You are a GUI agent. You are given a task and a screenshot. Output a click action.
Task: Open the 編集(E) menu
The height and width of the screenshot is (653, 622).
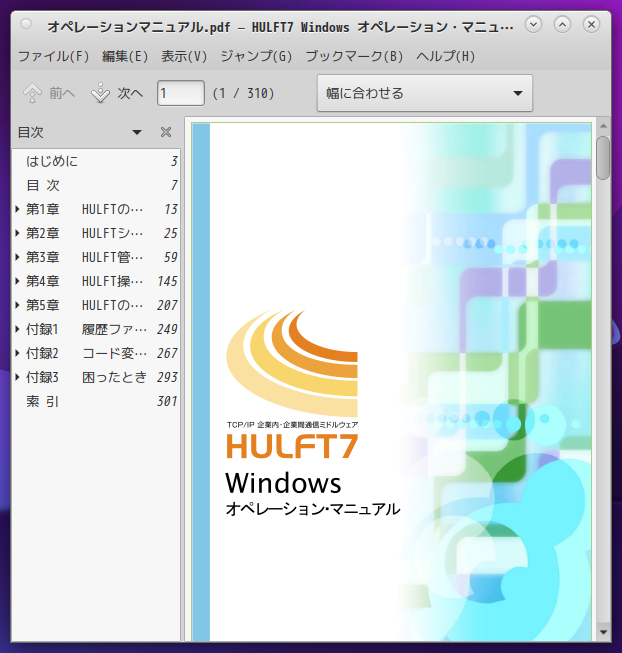(125, 56)
